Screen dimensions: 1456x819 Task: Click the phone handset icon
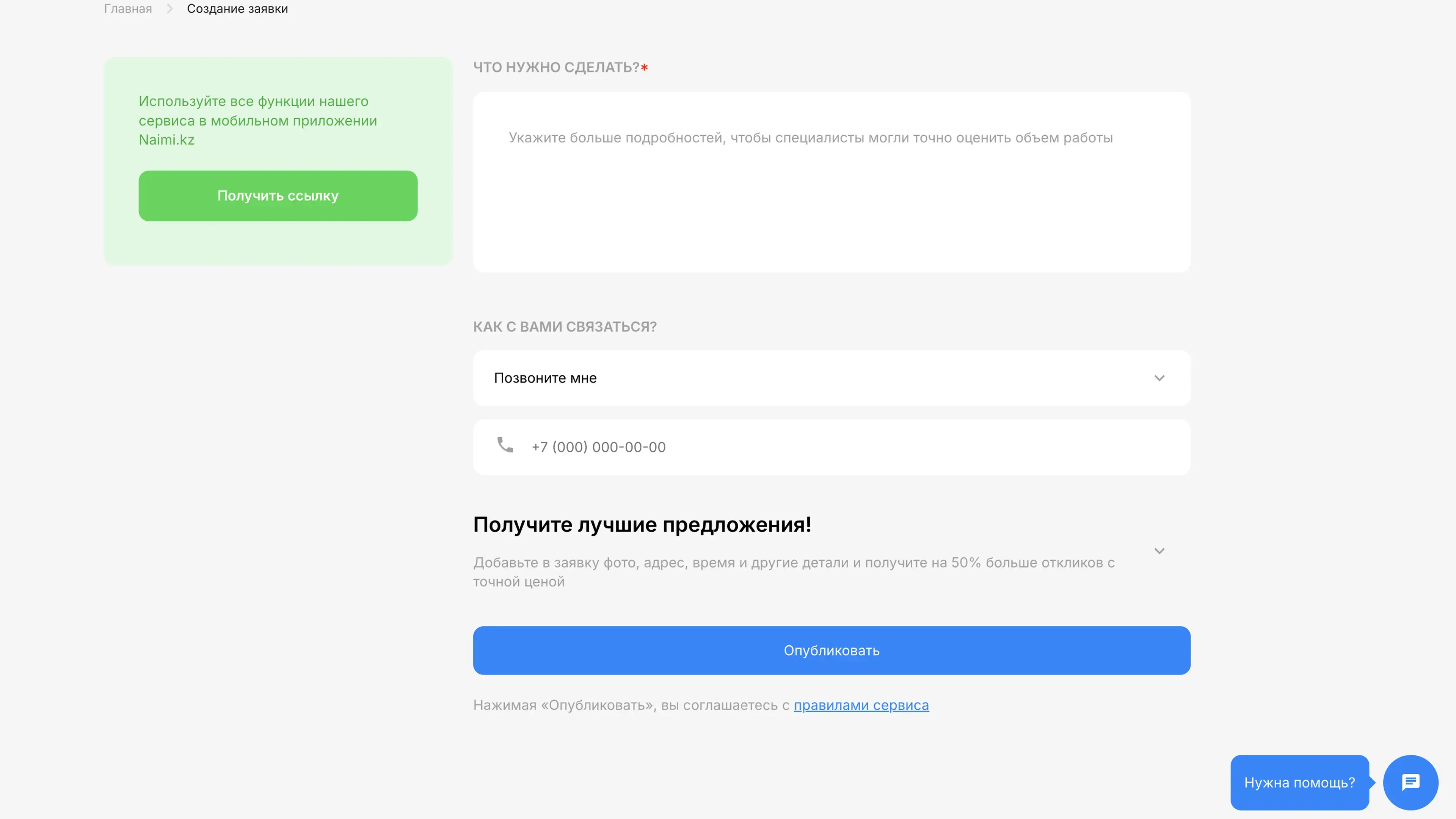pos(505,446)
